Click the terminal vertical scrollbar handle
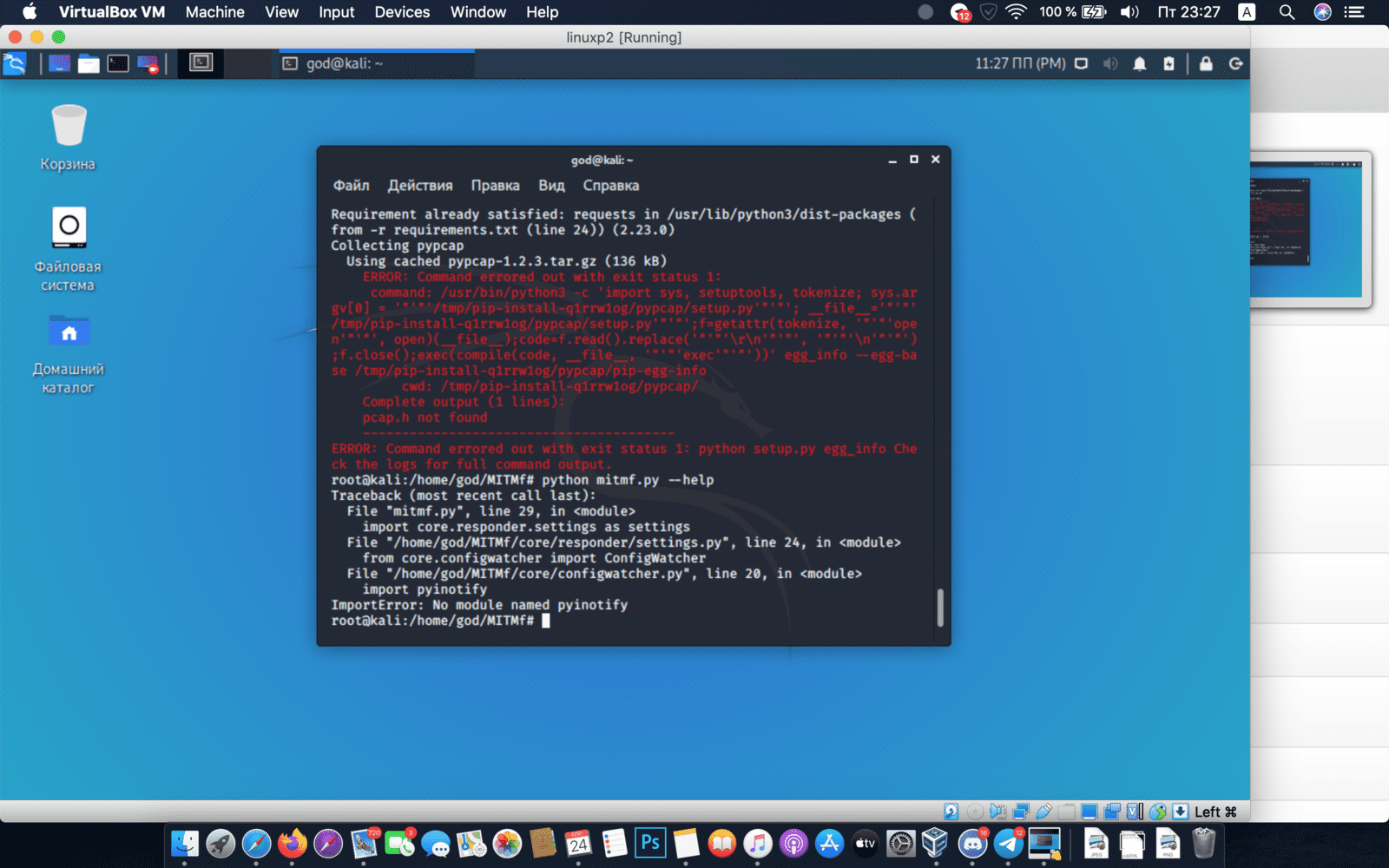 [939, 607]
